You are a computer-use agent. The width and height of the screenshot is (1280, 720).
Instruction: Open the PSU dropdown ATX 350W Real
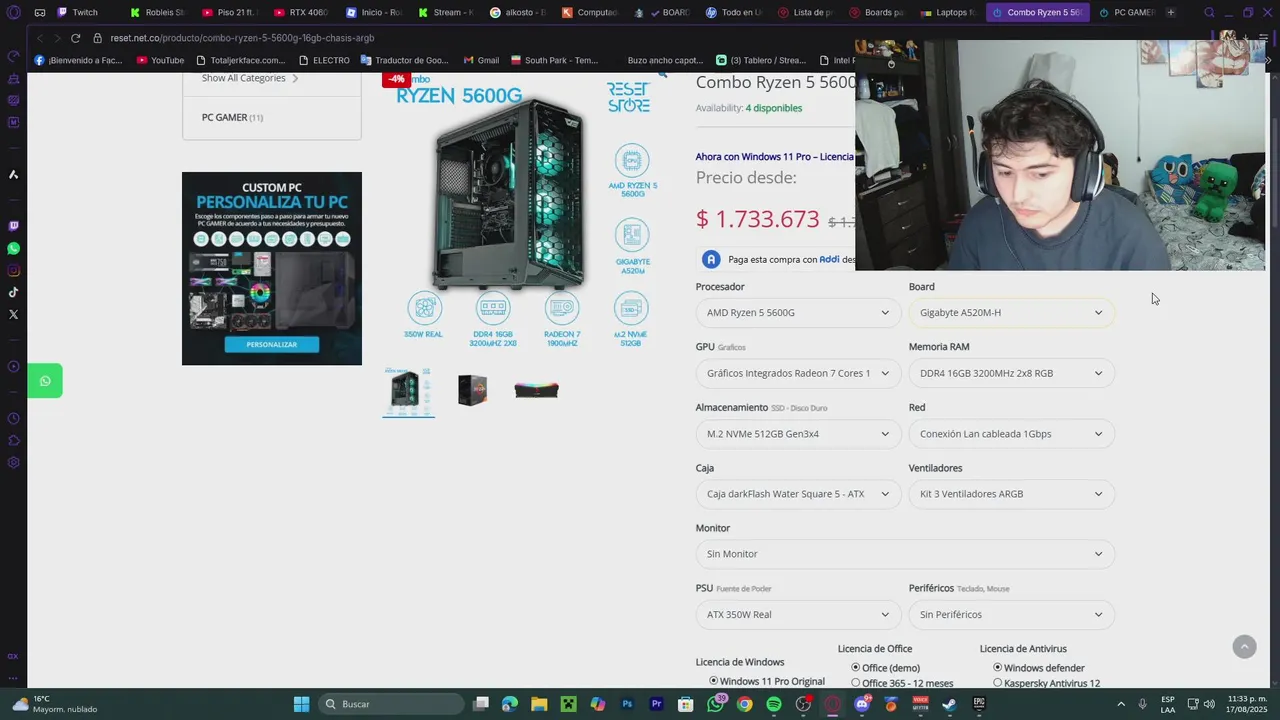pyautogui.click(x=798, y=615)
